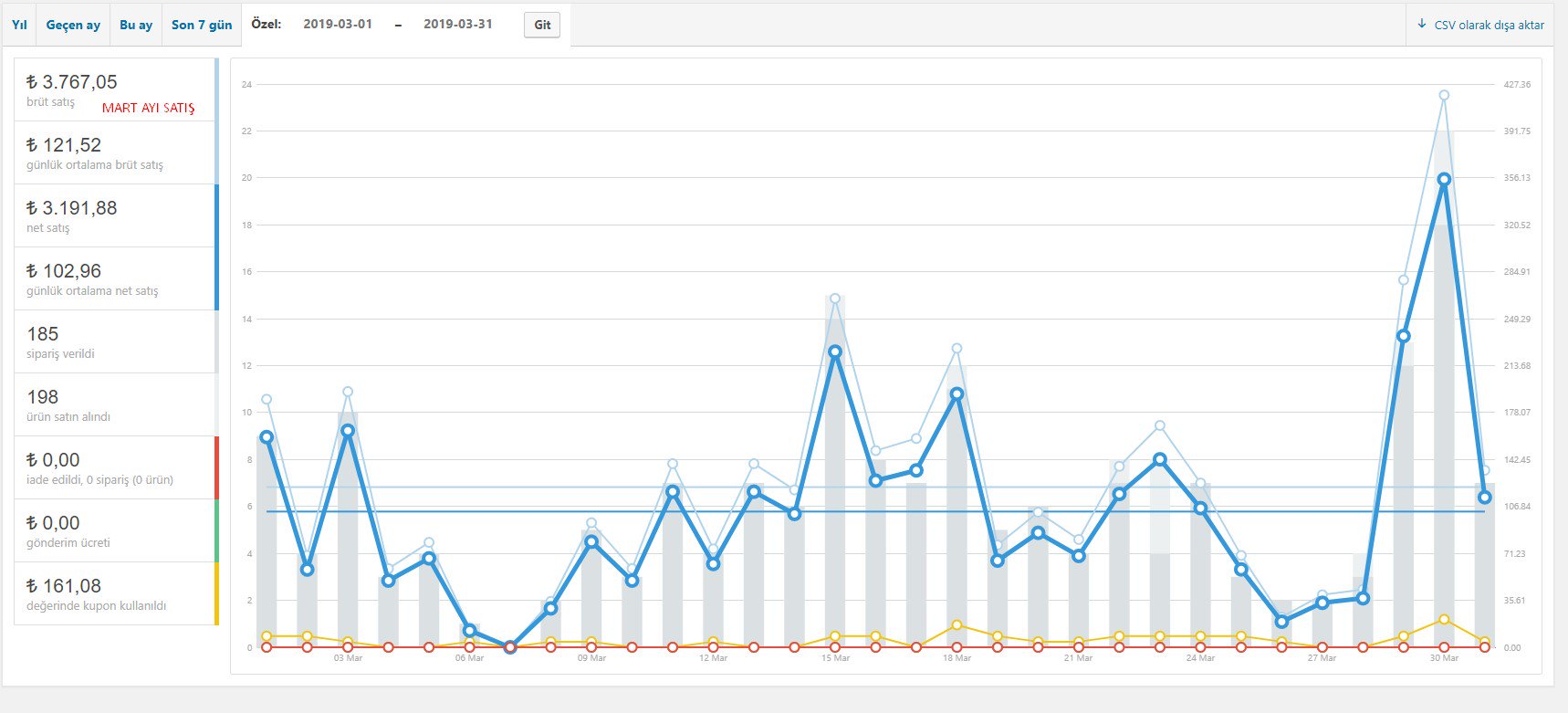
Task: Click the ₺ 161,08 coupon amount
Action: click(x=64, y=586)
